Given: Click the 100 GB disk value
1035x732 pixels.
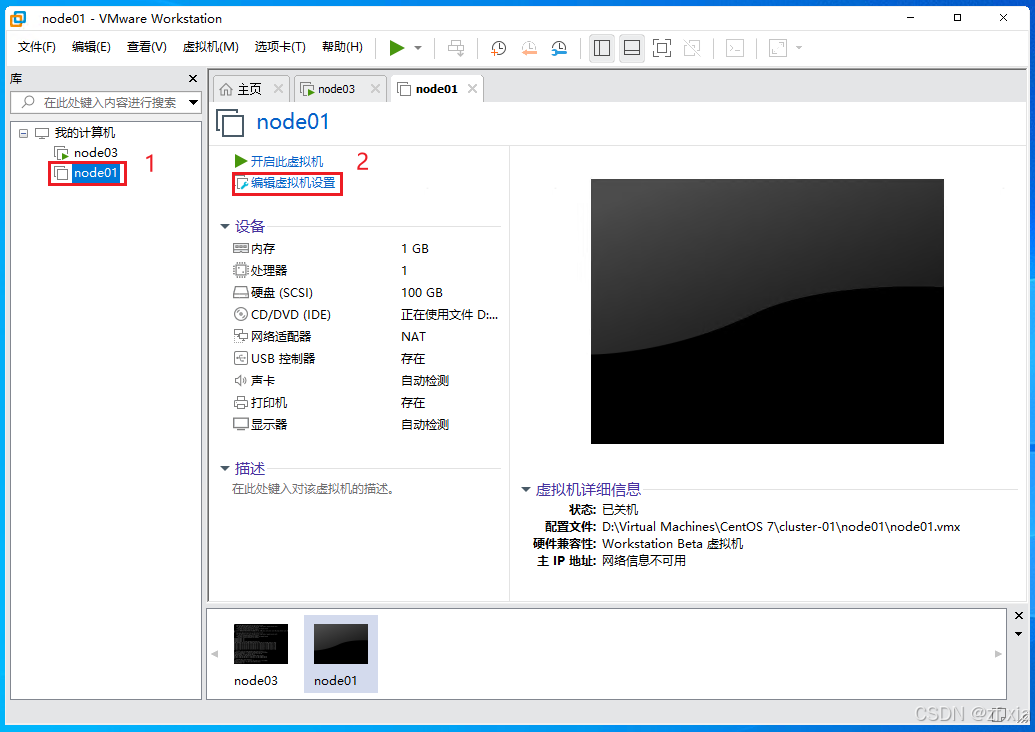Looking at the screenshot, I should pyautogui.click(x=422, y=292).
